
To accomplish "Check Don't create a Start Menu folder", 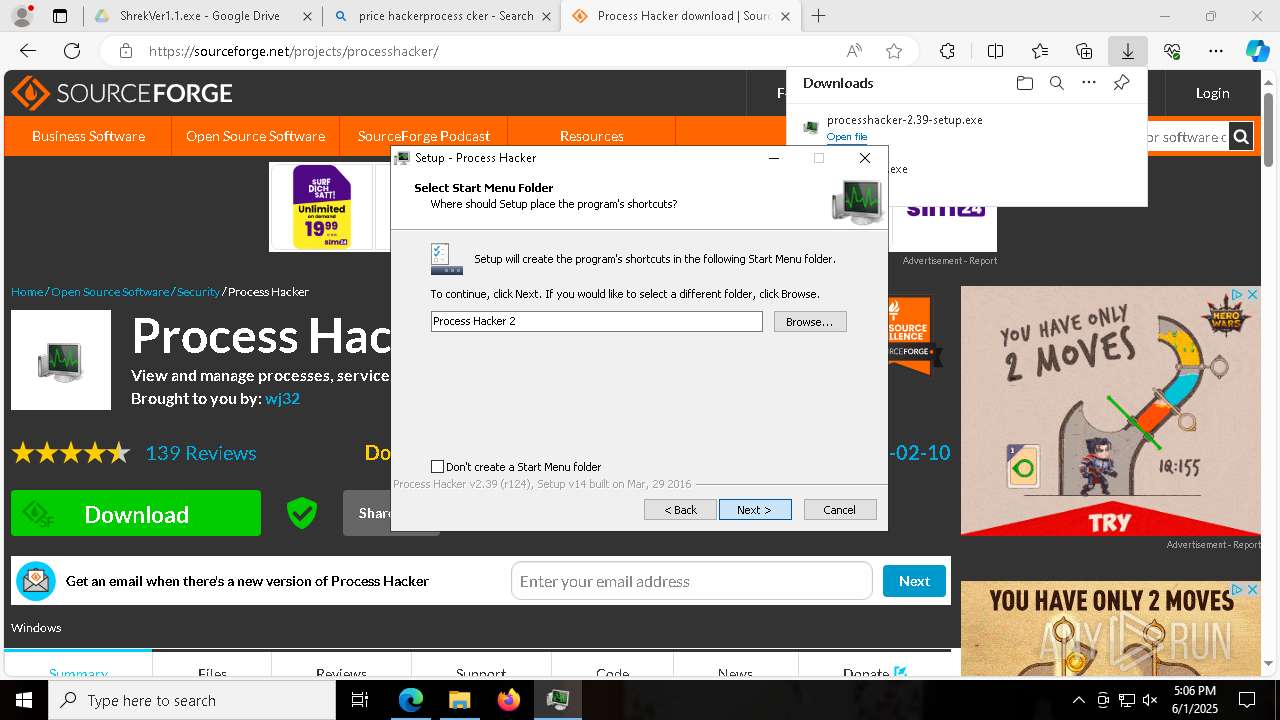I will click(x=437, y=466).
